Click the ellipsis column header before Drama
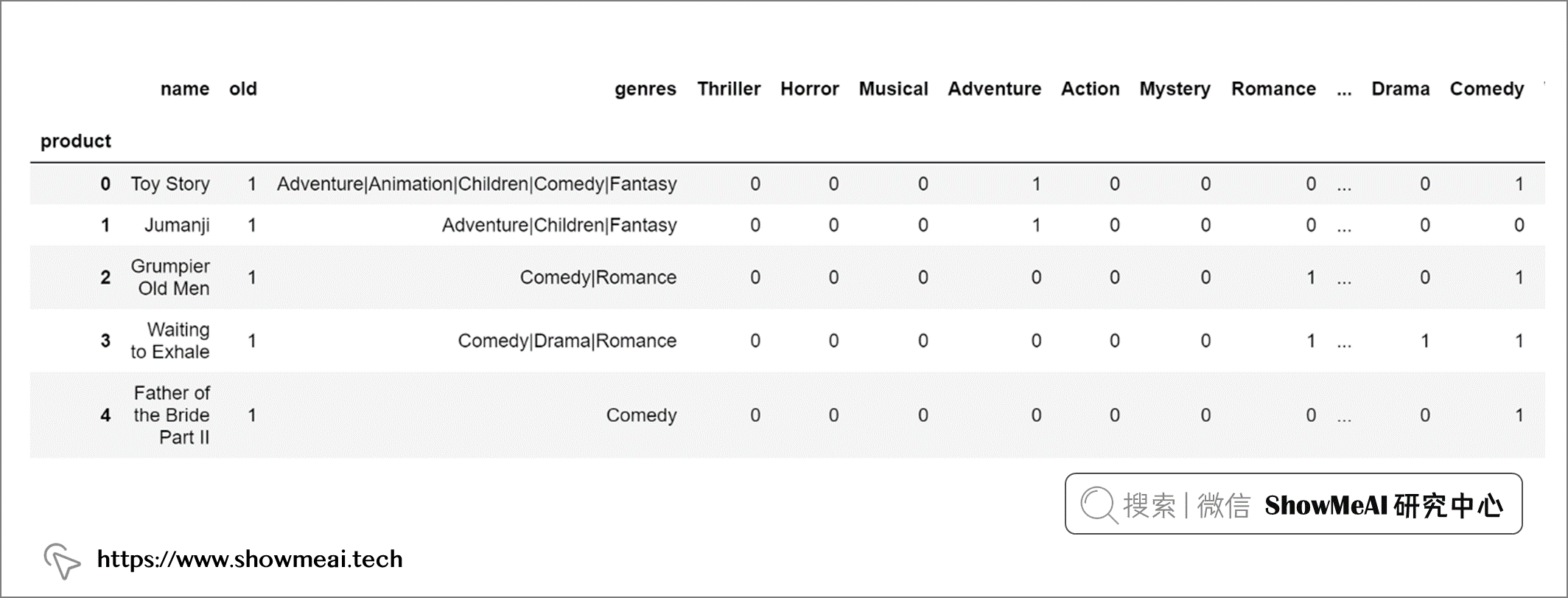This screenshot has width=1568, height=598. [1344, 92]
